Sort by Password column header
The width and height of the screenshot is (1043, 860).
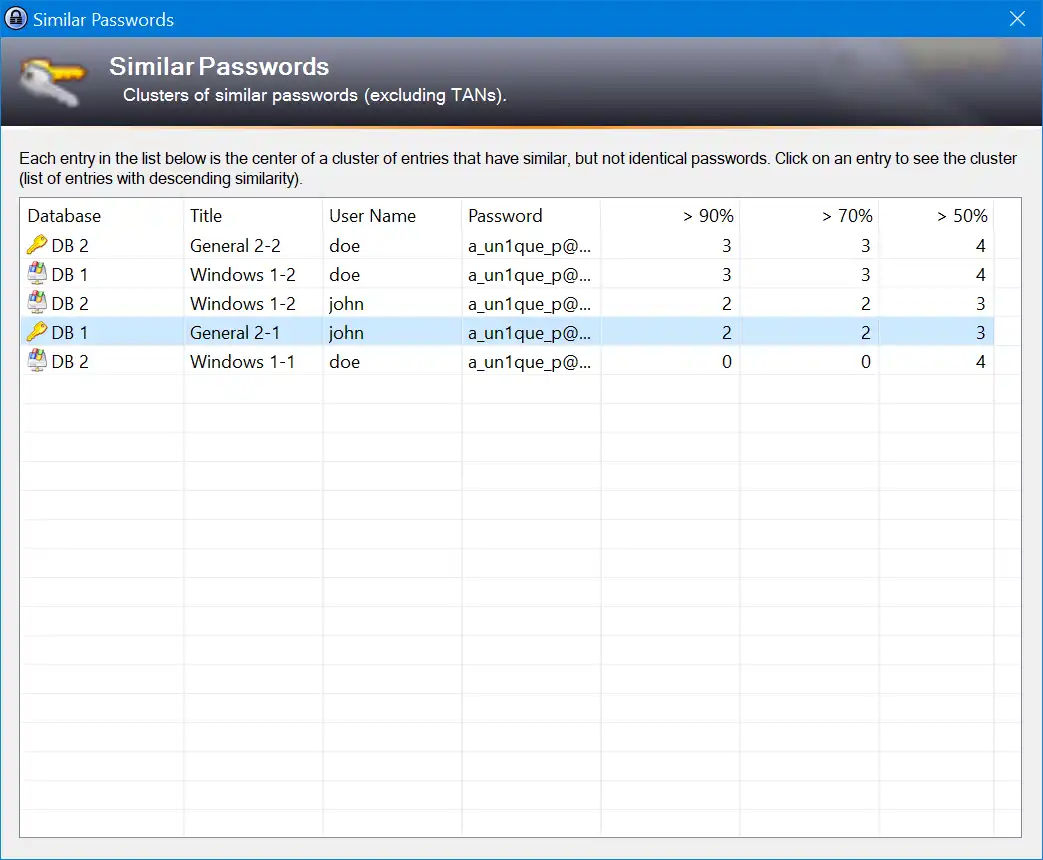point(531,215)
